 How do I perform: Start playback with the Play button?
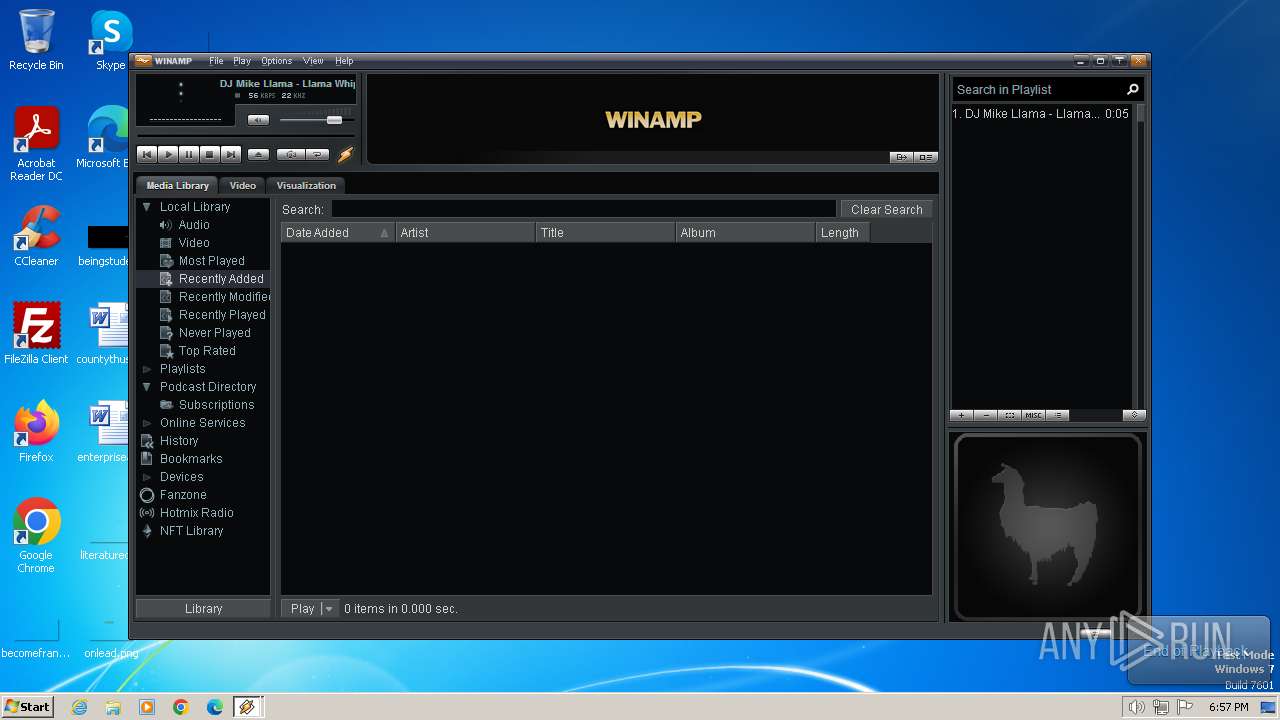[168, 154]
